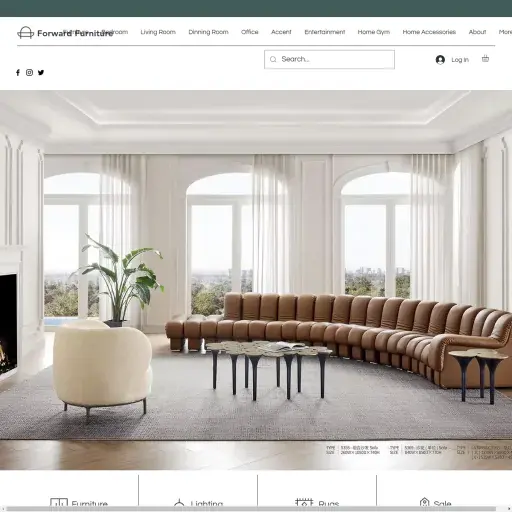Click the Forward Furniture site title
The image size is (512, 512).
75,33
